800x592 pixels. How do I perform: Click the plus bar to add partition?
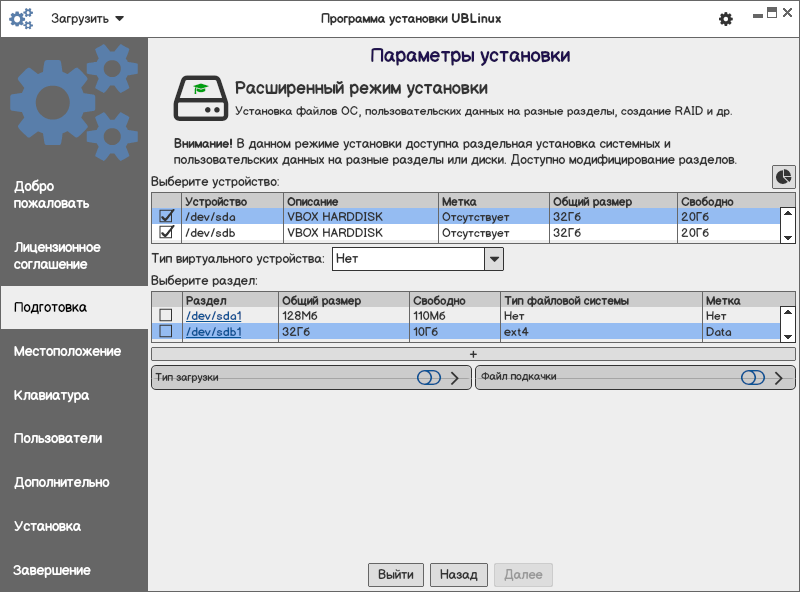[x=473, y=354]
